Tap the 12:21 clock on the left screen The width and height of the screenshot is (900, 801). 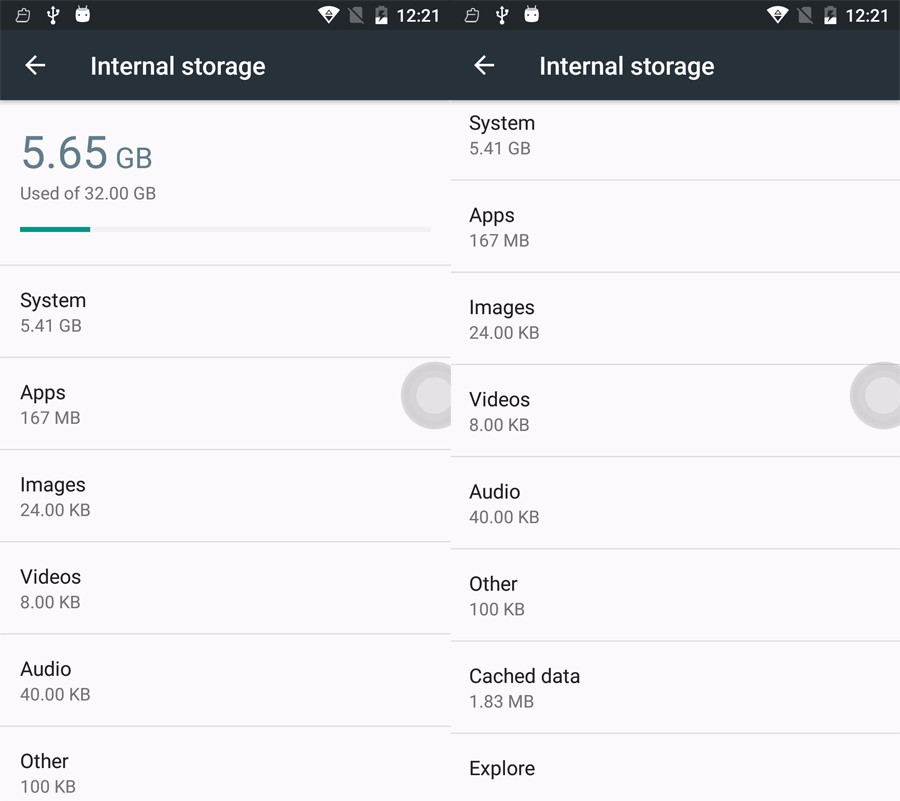pos(417,15)
